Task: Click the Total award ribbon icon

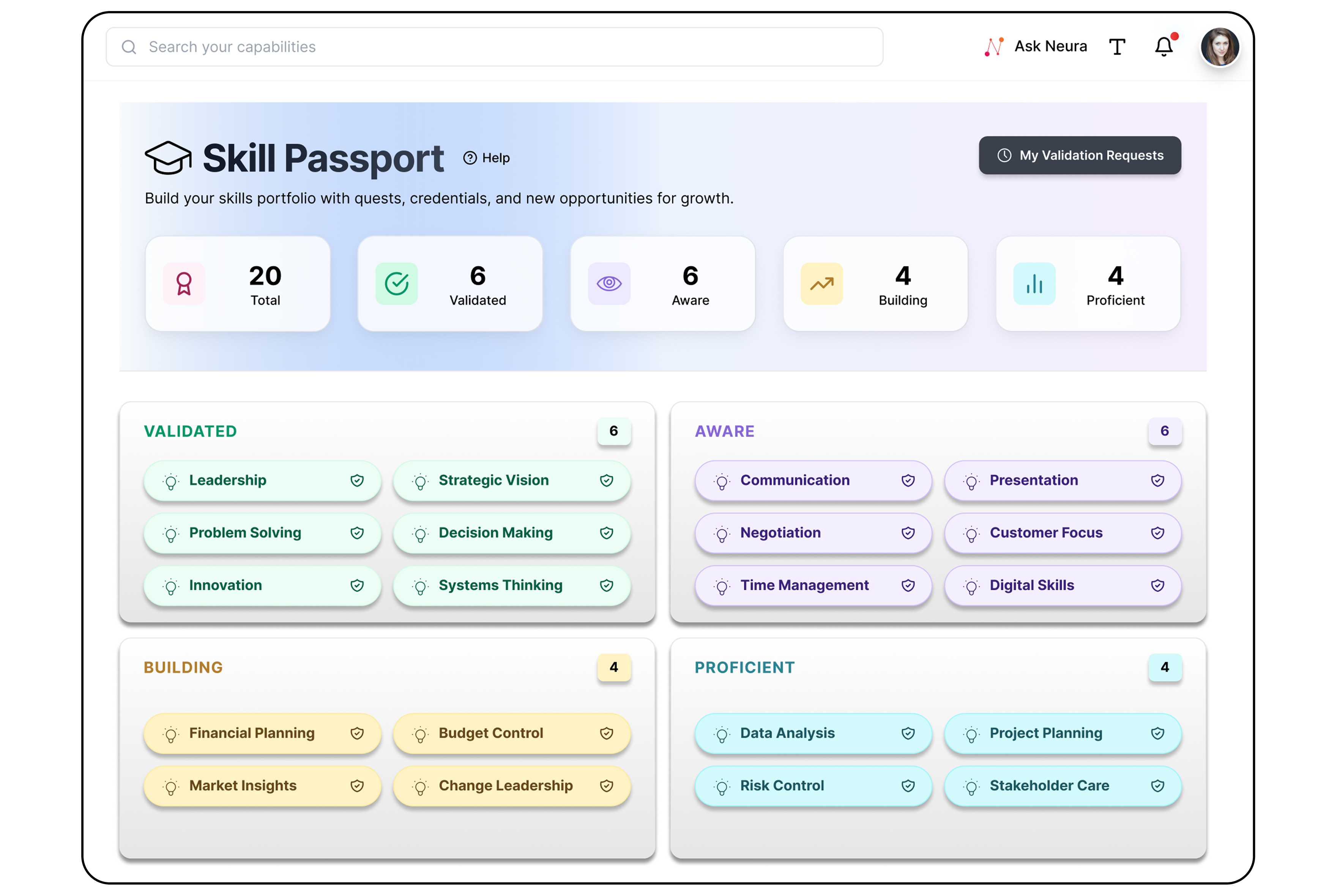Action: click(183, 283)
